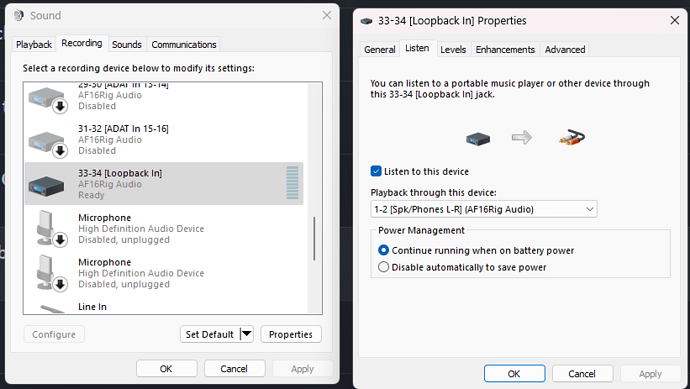Viewport: 690px width, 389px height.
Task: Click the Sound speaker icon in title bar
Action: pyautogui.click(x=18, y=15)
